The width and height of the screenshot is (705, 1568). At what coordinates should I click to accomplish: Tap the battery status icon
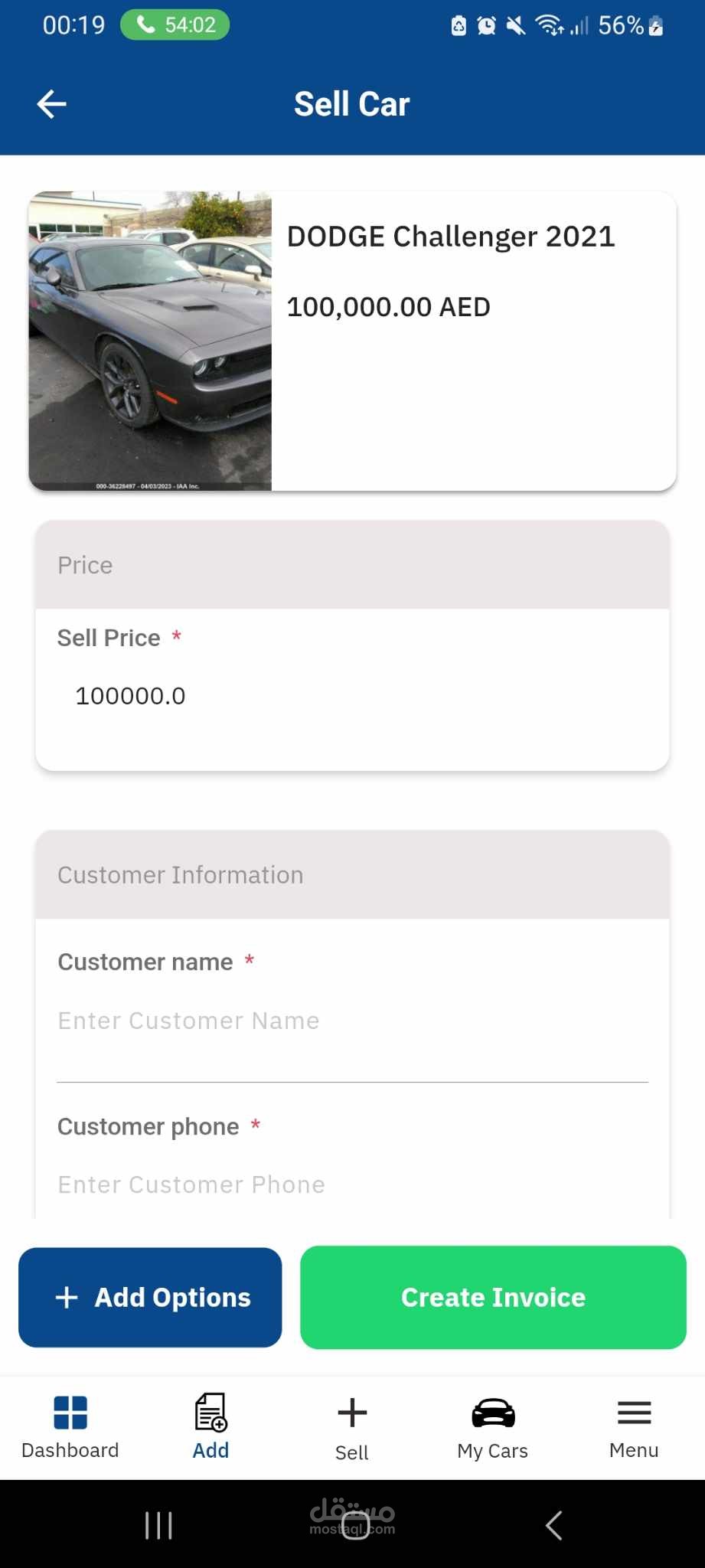click(x=656, y=26)
